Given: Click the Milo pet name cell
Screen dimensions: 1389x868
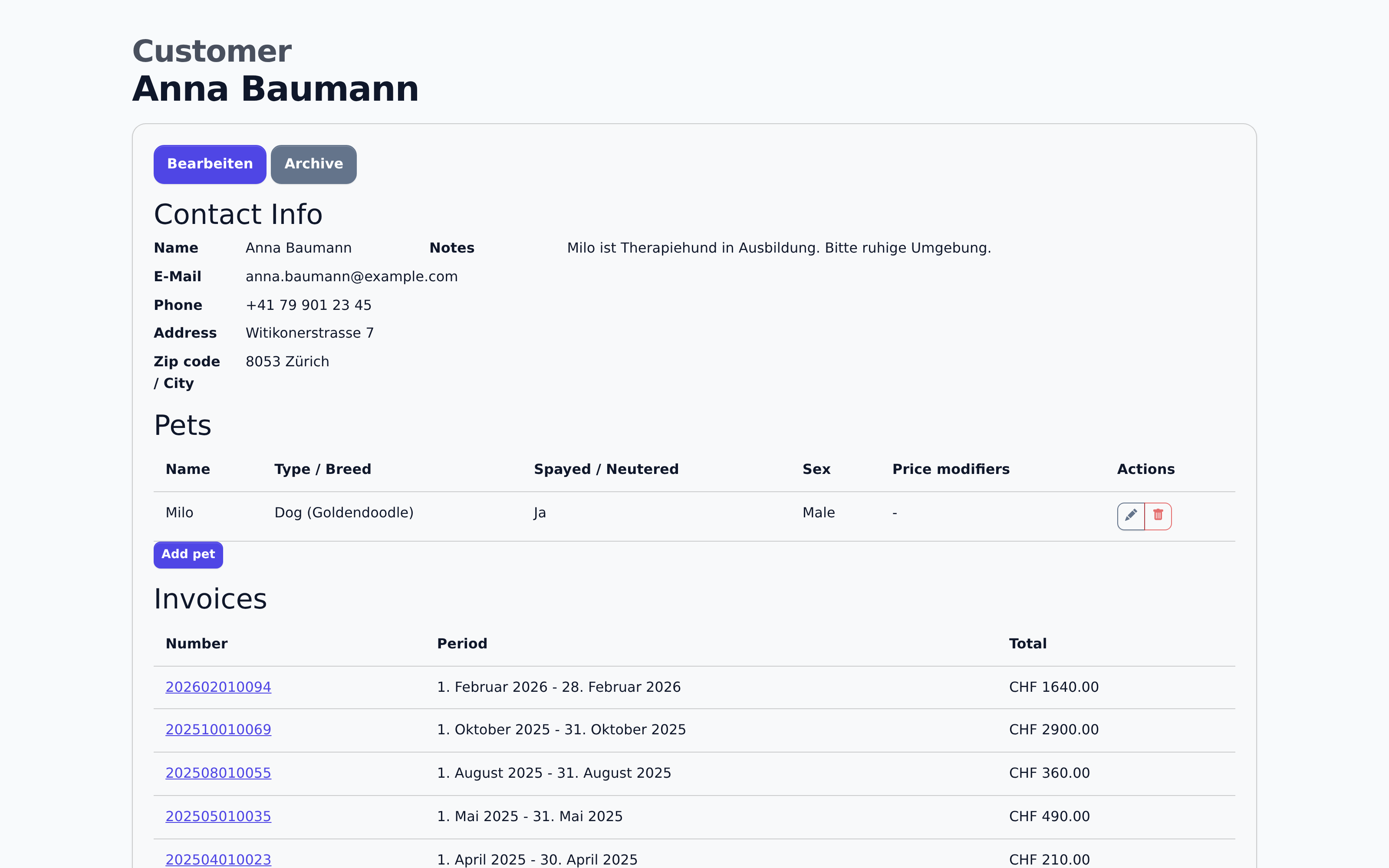Looking at the screenshot, I should [179, 513].
